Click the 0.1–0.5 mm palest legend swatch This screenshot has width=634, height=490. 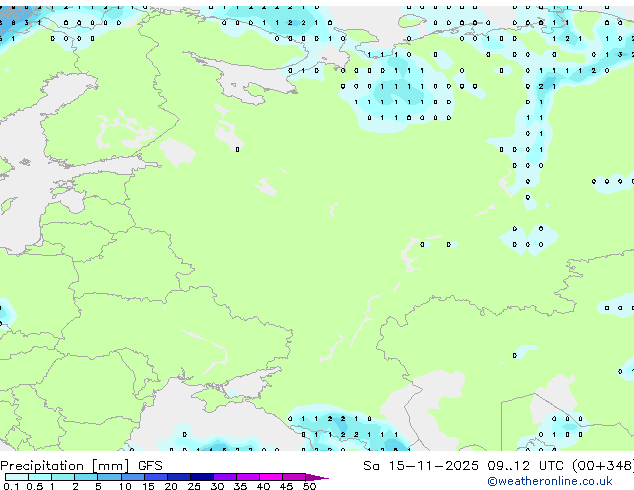pos(17,477)
